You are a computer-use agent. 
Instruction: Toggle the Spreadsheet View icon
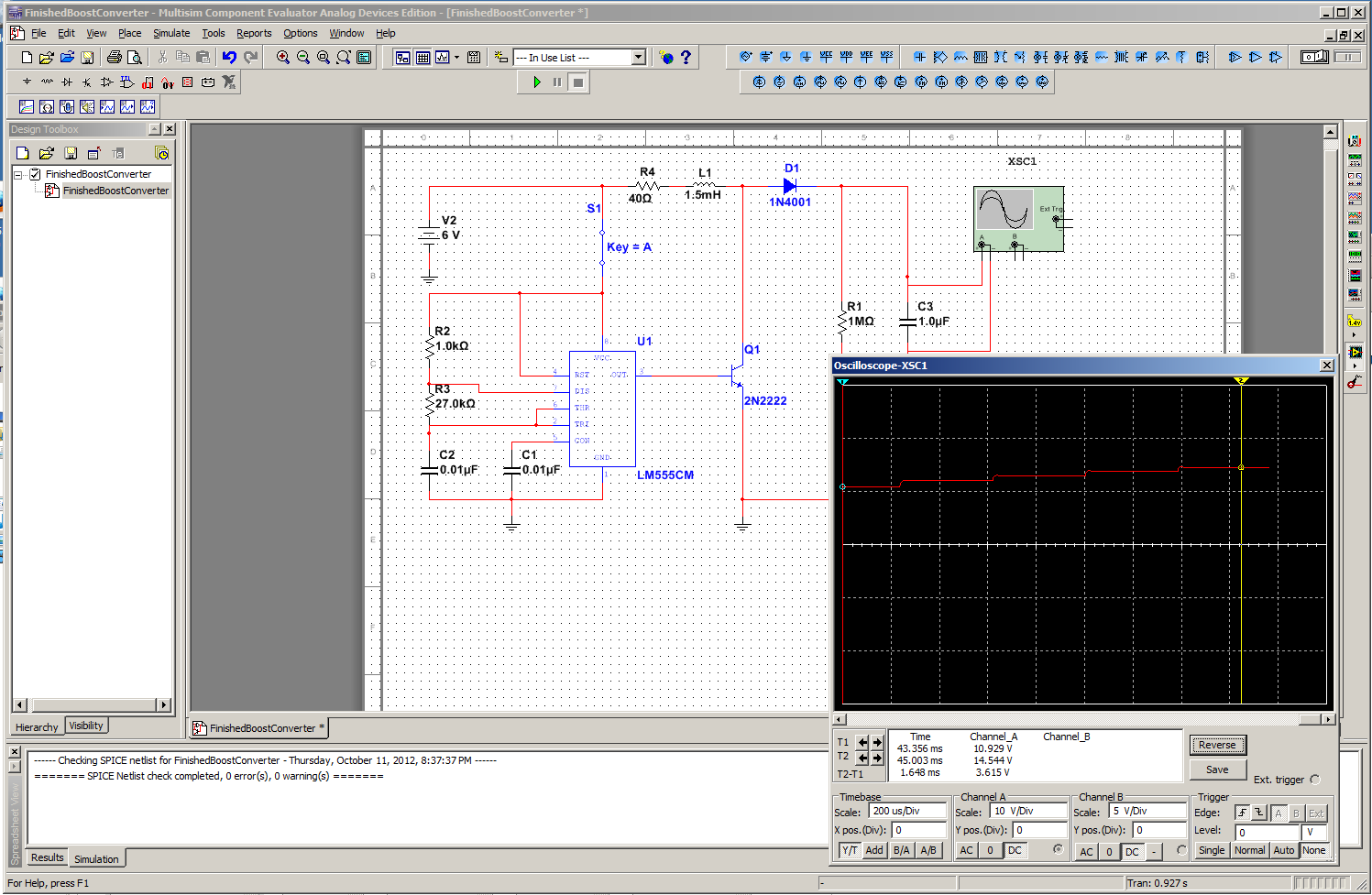423,57
